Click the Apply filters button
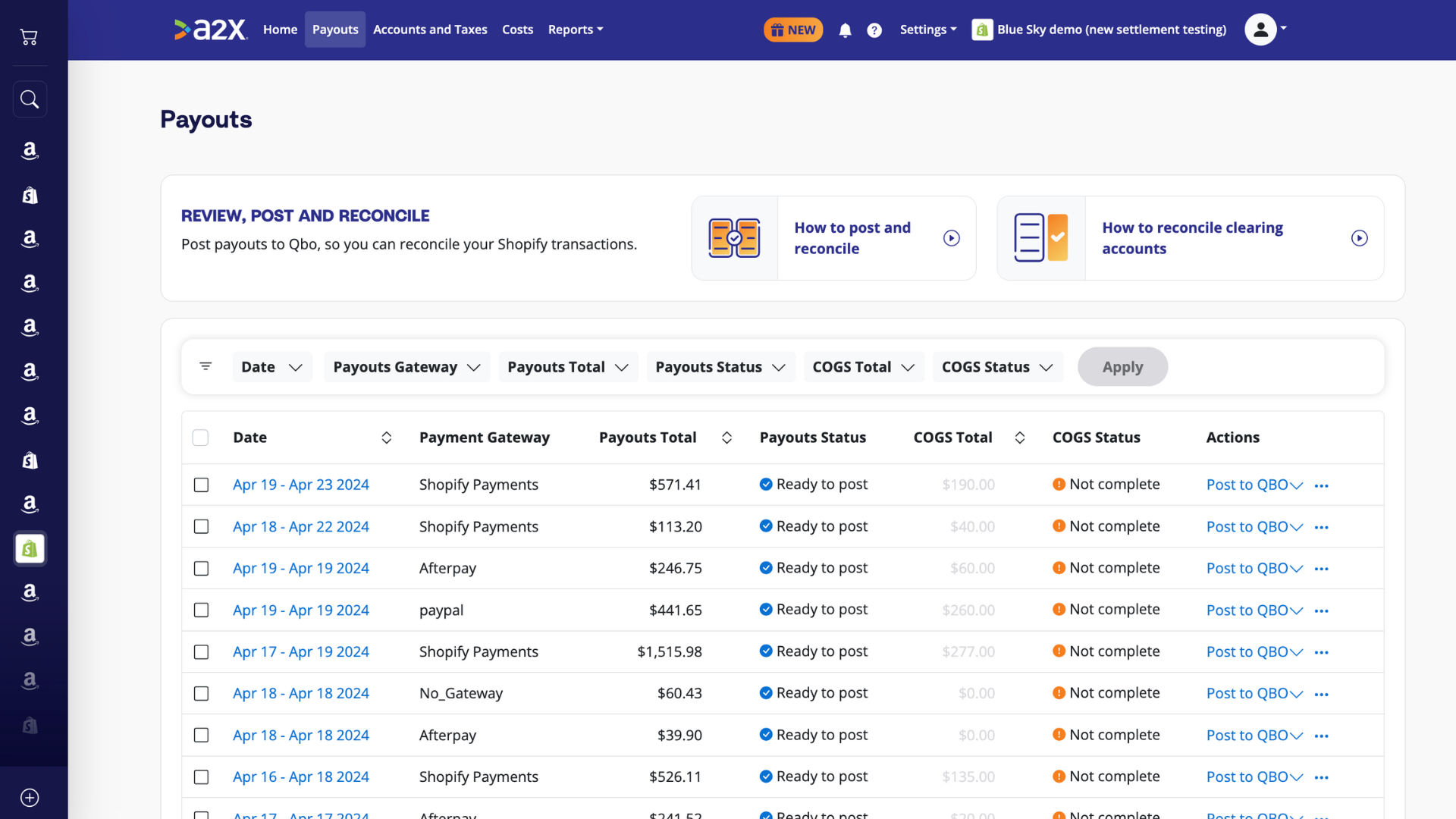This screenshot has height=819, width=1456. [x=1122, y=367]
